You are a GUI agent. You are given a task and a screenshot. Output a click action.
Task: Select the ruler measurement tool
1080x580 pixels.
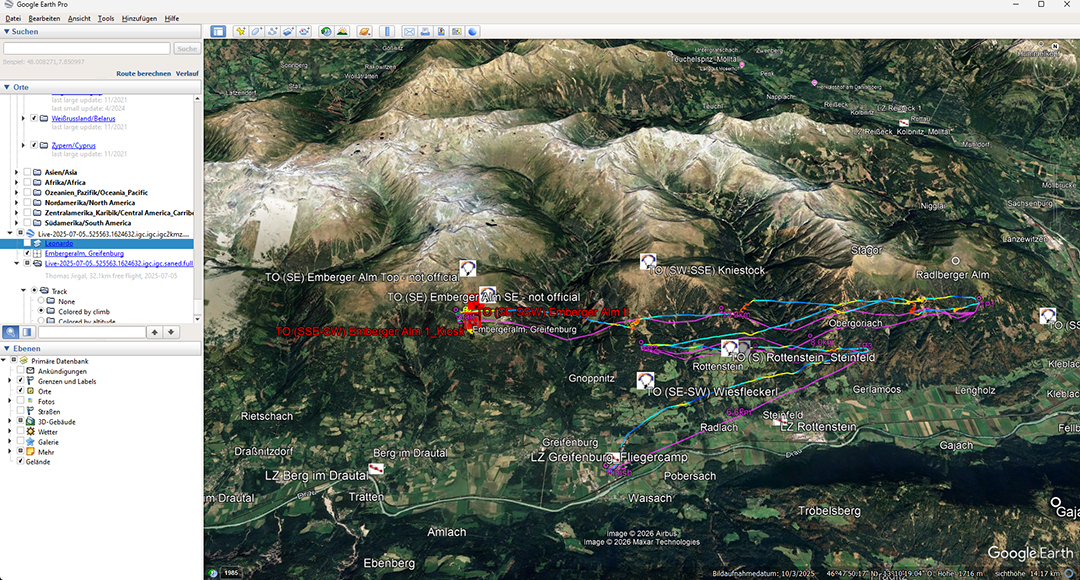pyautogui.click(x=388, y=32)
